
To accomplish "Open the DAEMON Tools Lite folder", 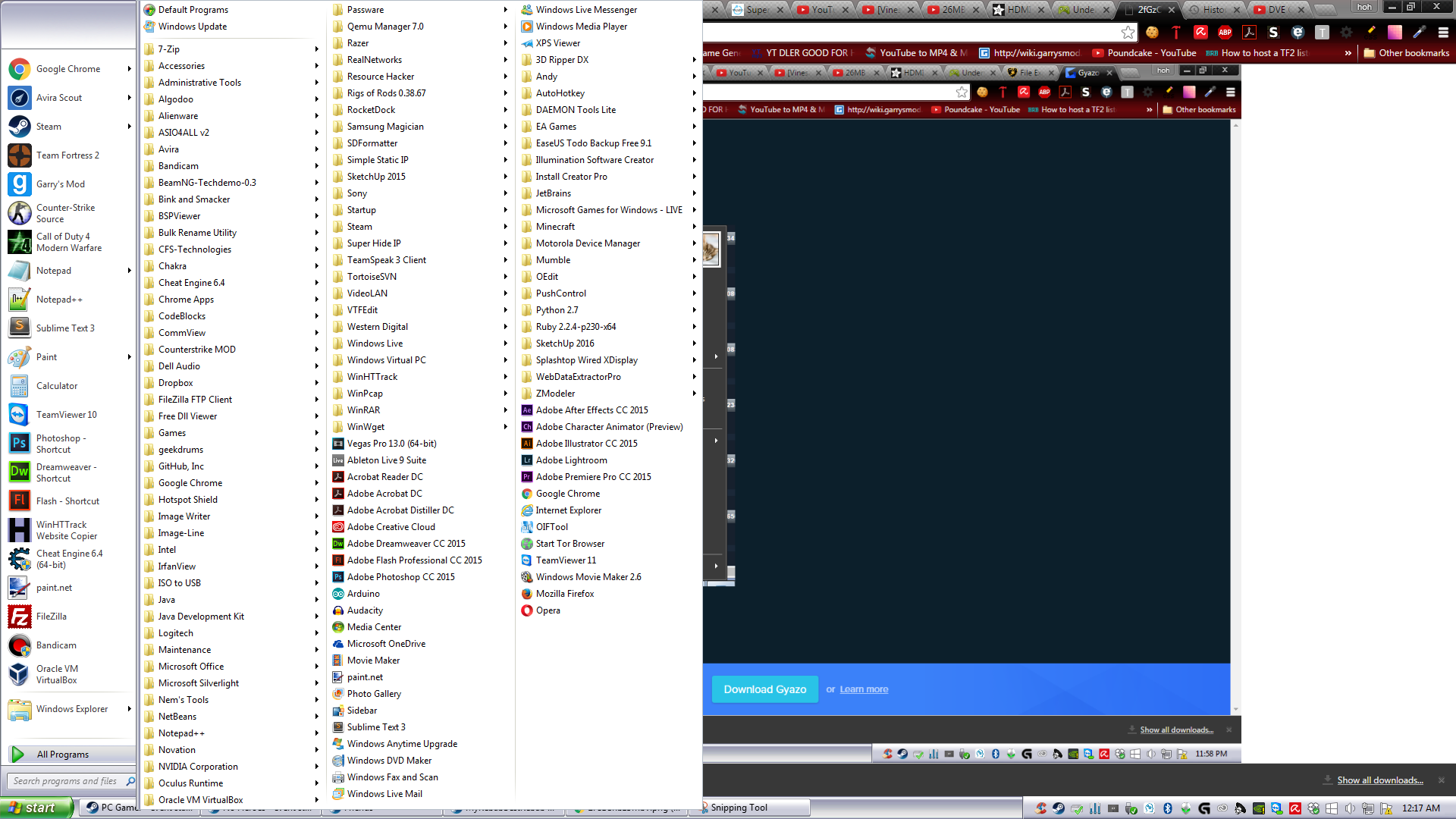I will pyautogui.click(x=609, y=110).
